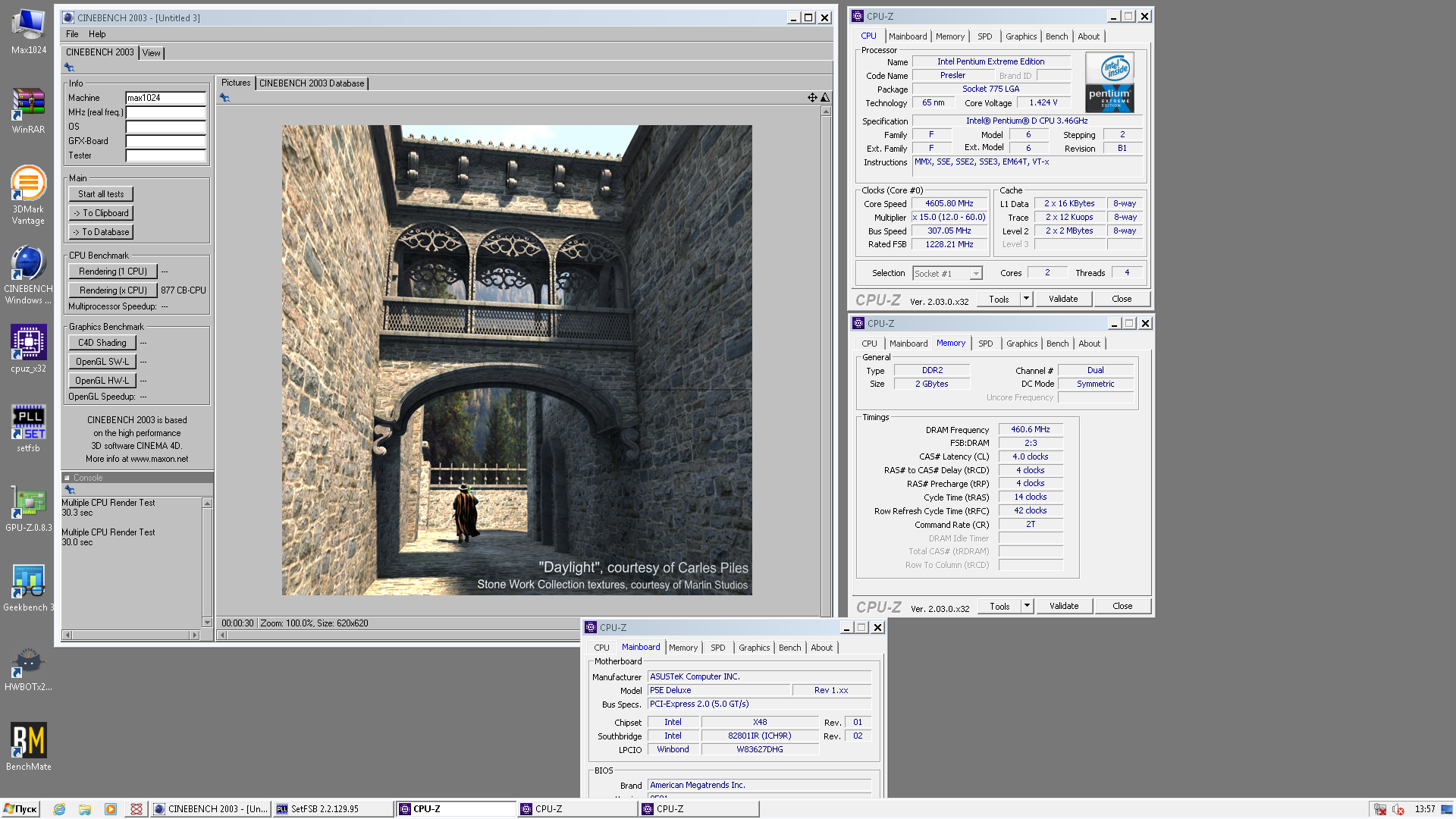The image size is (1456, 819).
Task: Open the Start (Пуск) menu
Action: (20, 809)
